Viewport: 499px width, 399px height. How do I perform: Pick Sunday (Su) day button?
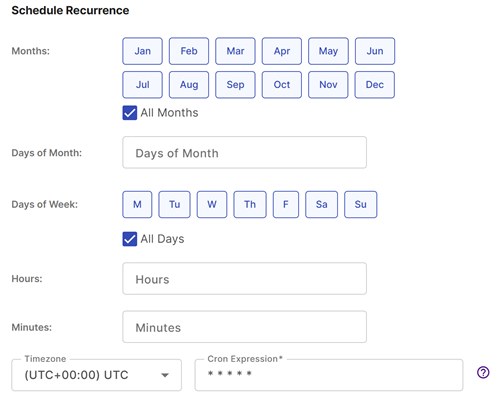pyautogui.click(x=361, y=204)
